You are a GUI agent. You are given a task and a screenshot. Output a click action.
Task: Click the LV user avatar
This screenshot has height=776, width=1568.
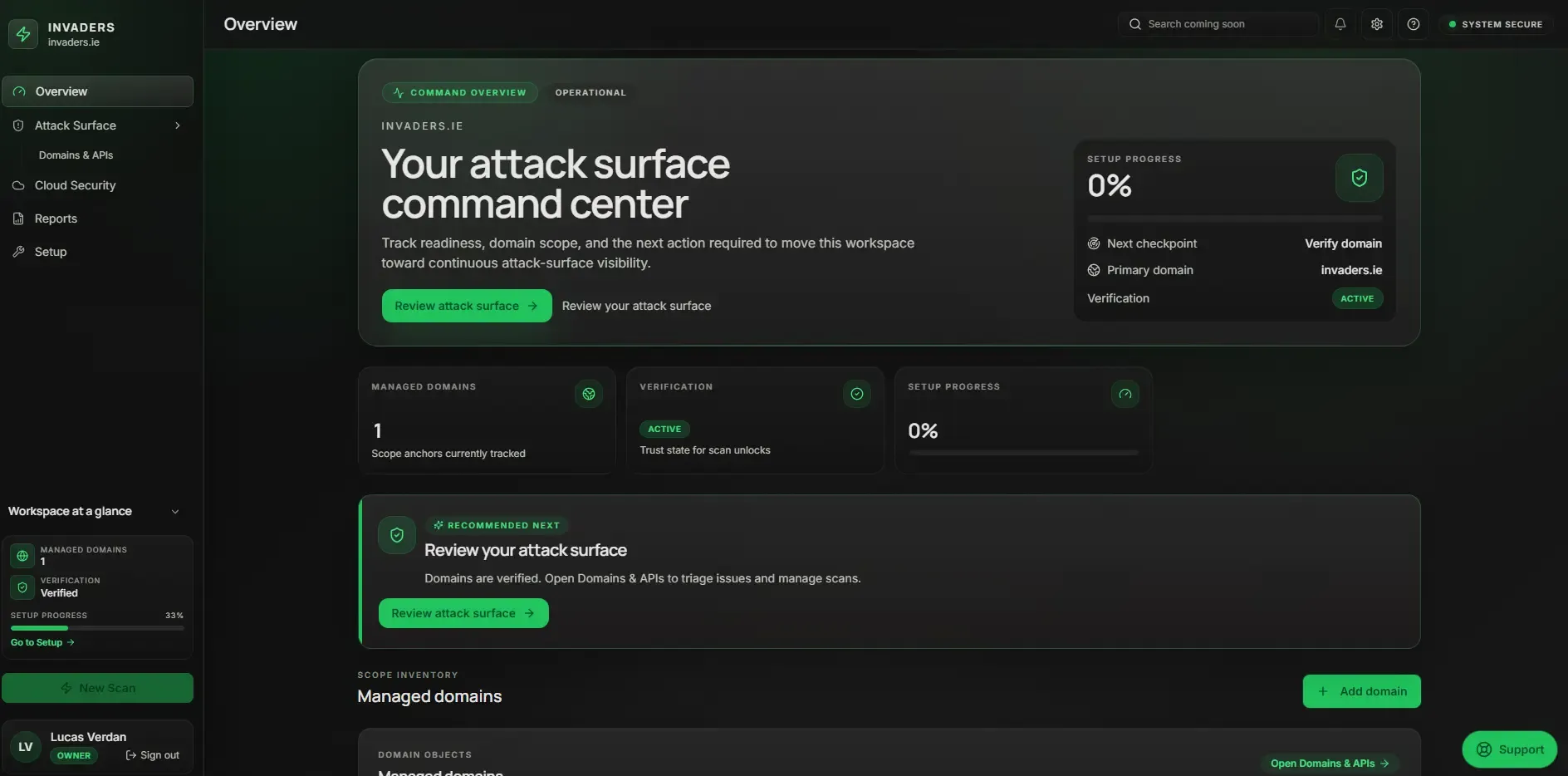(26, 747)
